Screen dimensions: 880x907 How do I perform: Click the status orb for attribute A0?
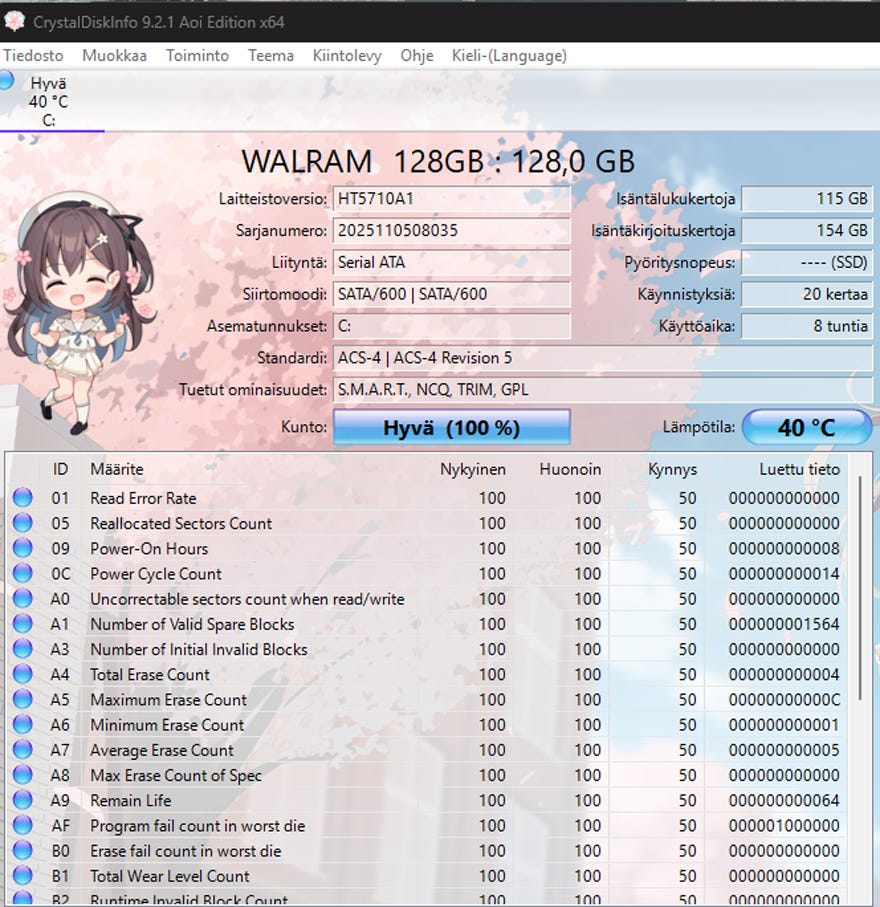pyautogui.click(x=23, y=599)
